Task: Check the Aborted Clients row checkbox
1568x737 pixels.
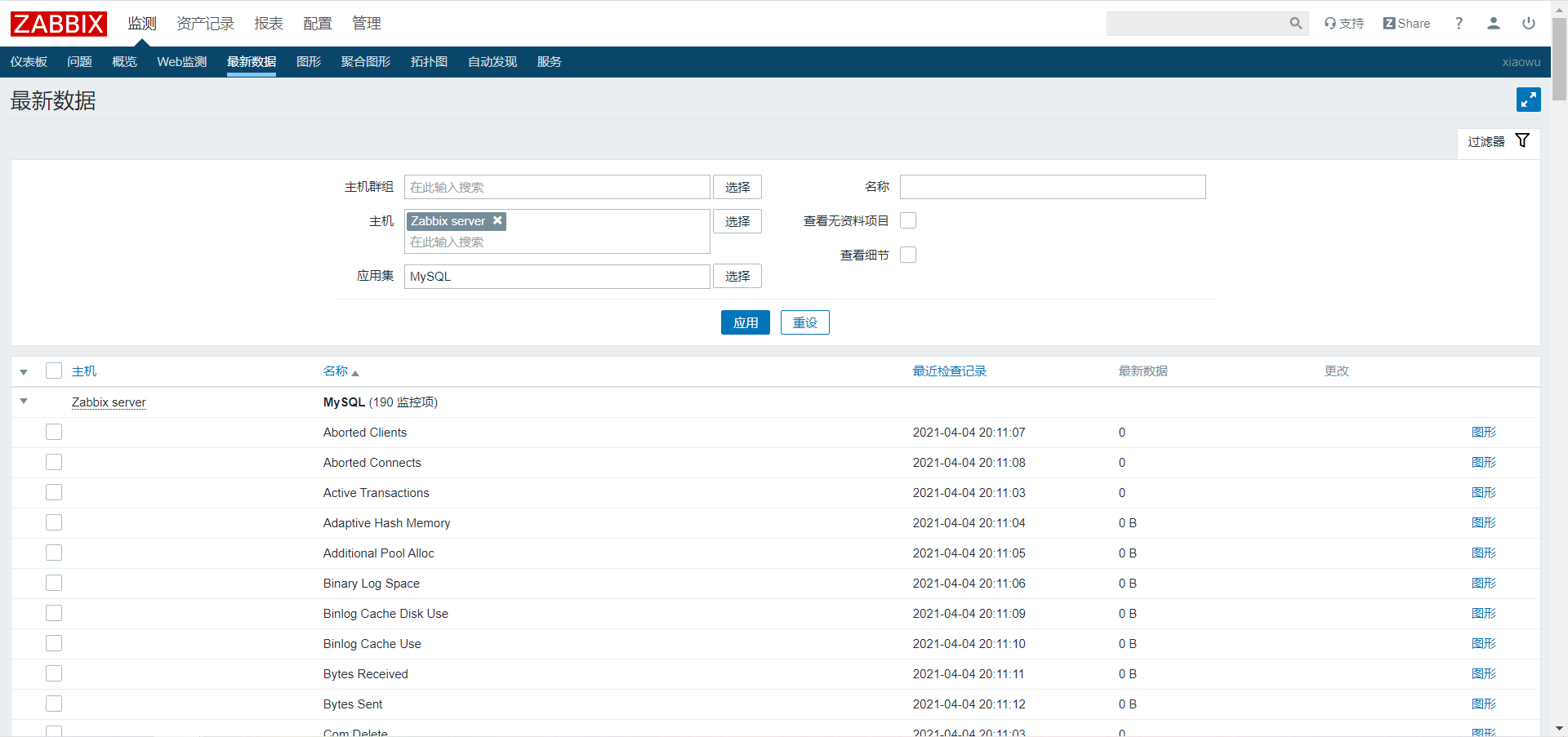Action: [54, 432]
